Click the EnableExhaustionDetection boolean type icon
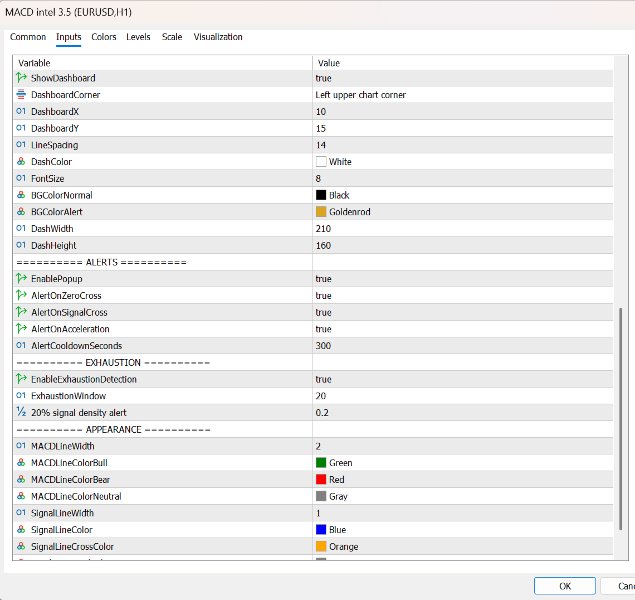Viewport: 635px width, 600px height. click(21, 379)
